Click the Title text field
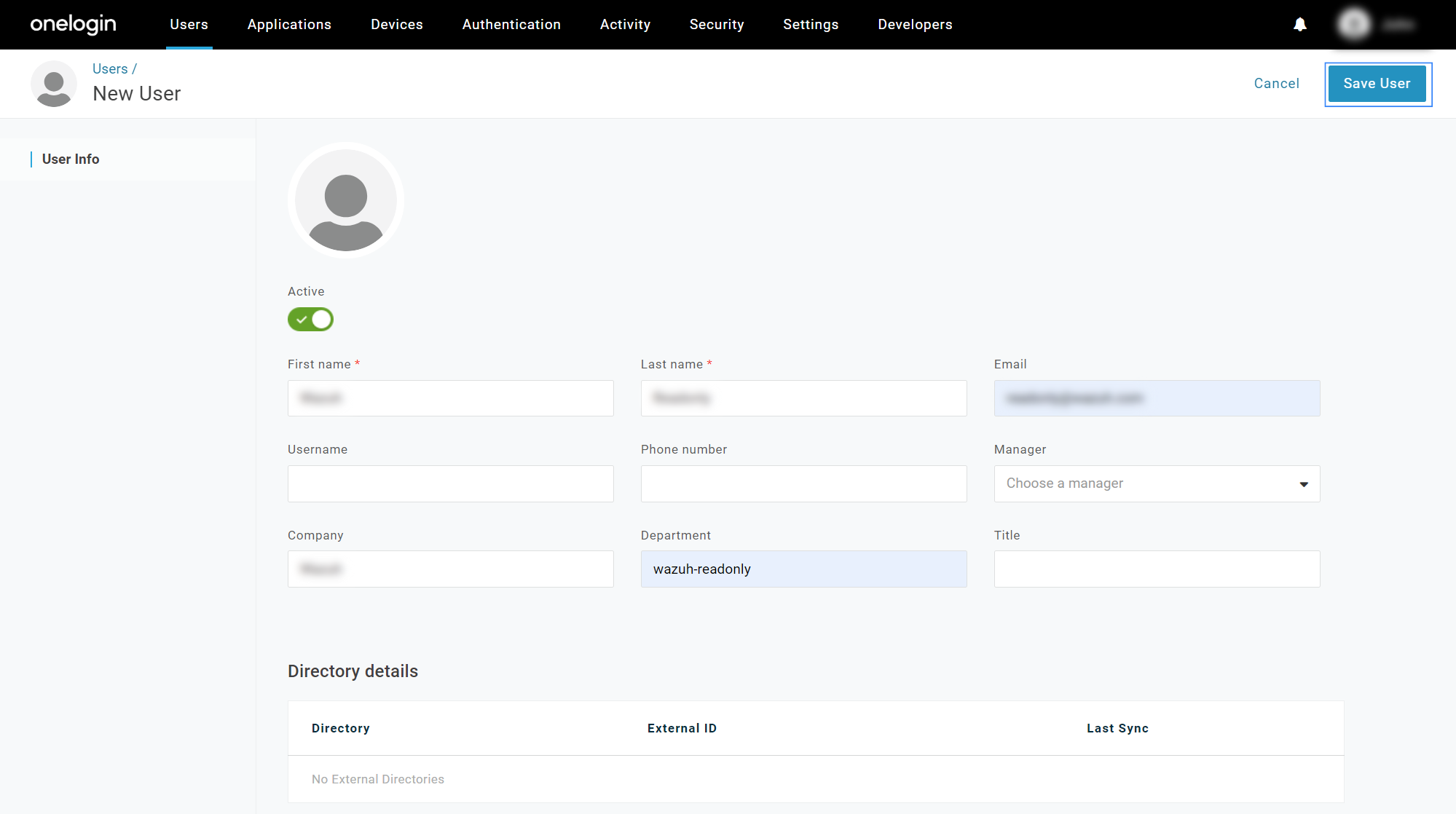This screenshot has width=1456, height=814. [x=1157, y=569]
